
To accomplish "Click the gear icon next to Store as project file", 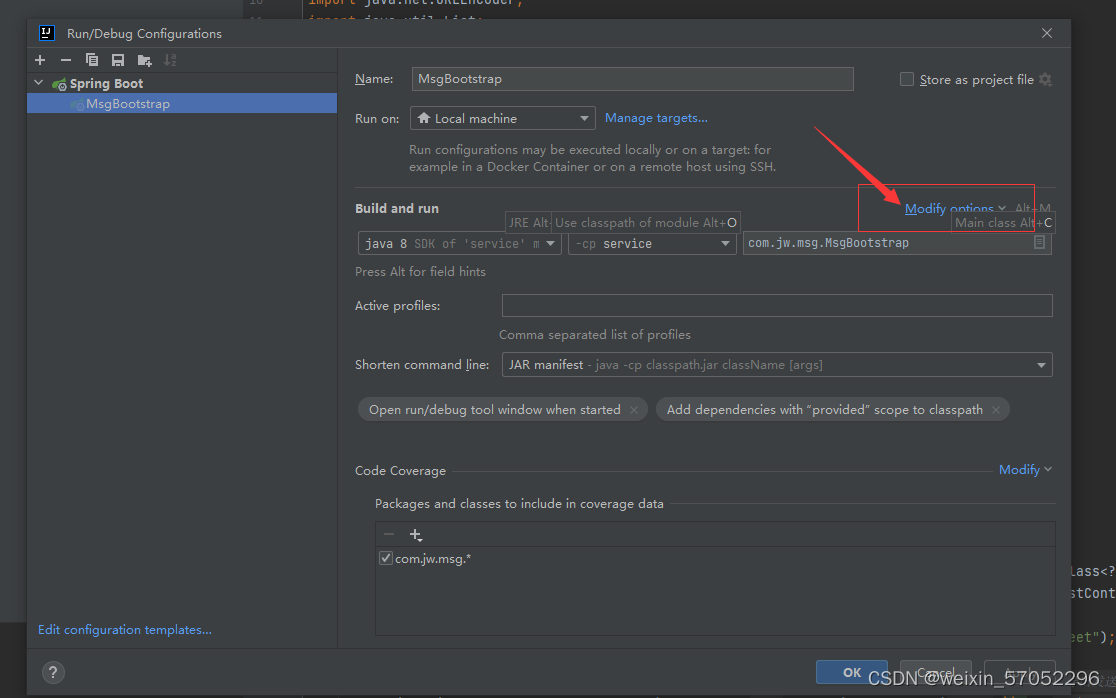I will coord(1046,79).
